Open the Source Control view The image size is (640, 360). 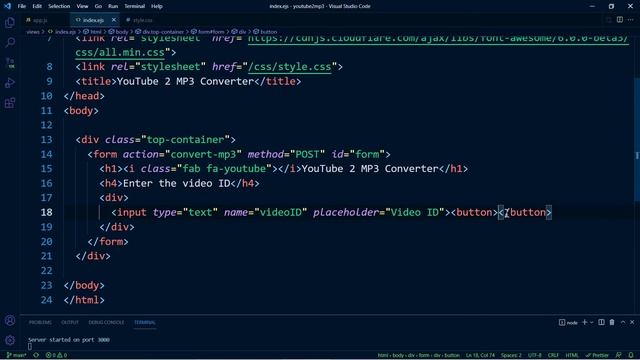coord(10,62)
